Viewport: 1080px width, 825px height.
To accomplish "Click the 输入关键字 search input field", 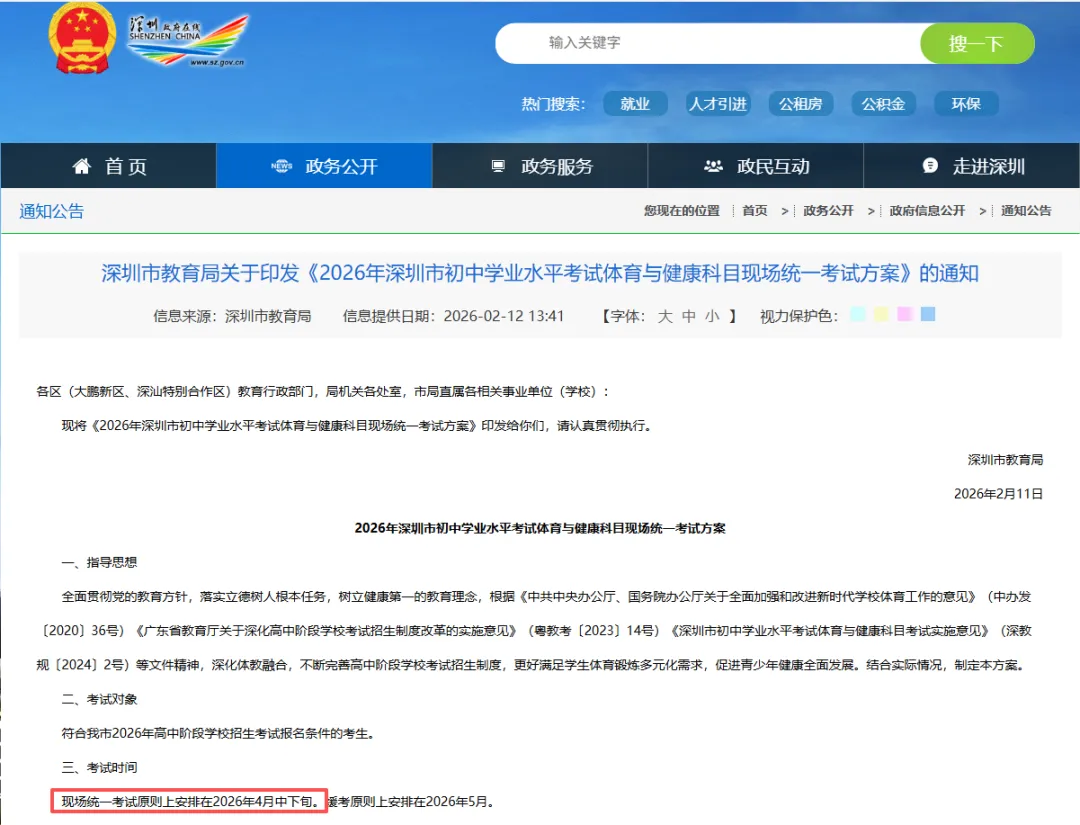I will pyautogui.click(x=700, y=43).
